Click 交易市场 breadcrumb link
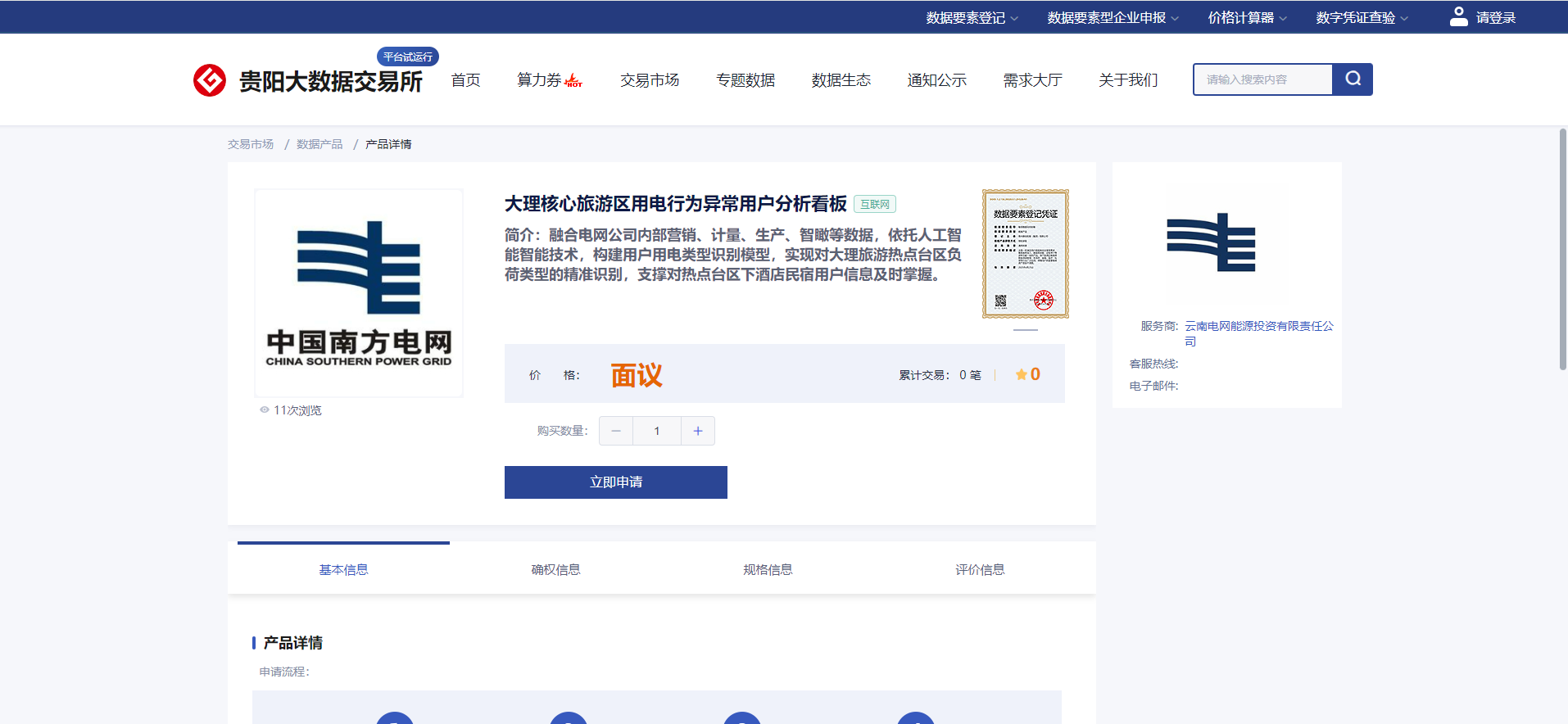 251,144
